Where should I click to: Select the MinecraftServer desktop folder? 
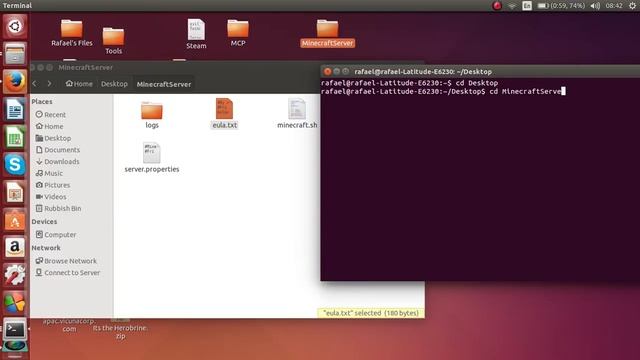click(x=327, y=33)
